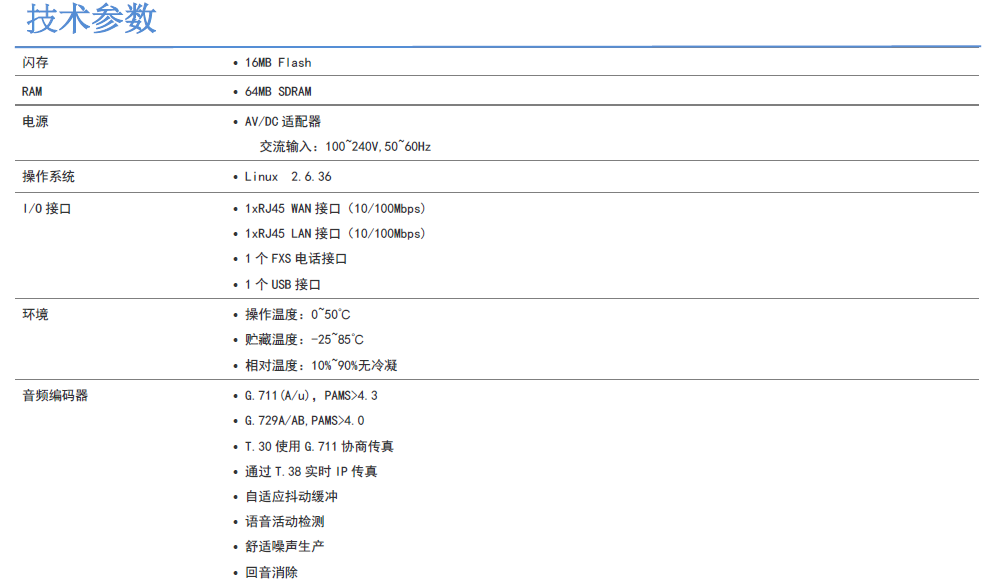This screenshot has height=580, width=1000.
Task: Click the 贮藏温度 -25~85°C line
Action: pyautogui.click(x=304, y=340)
